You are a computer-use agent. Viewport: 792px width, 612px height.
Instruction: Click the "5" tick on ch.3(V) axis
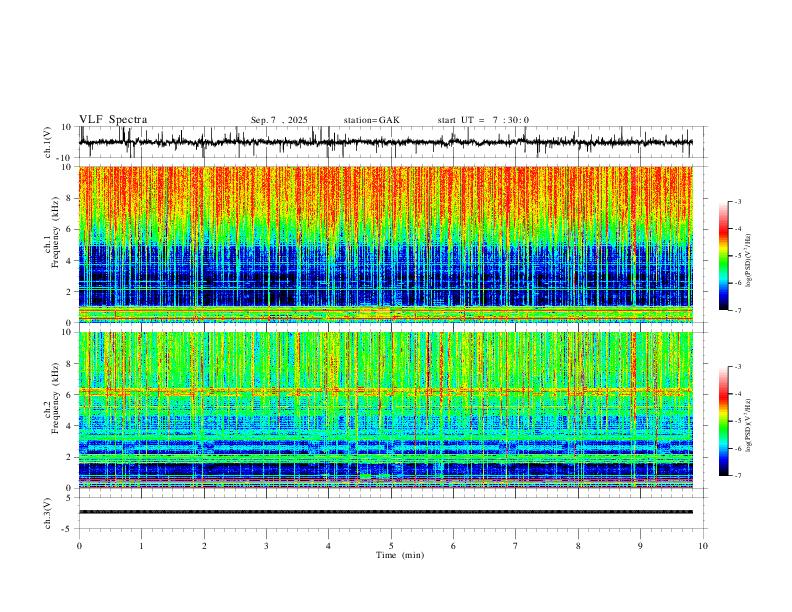point(70,498)
